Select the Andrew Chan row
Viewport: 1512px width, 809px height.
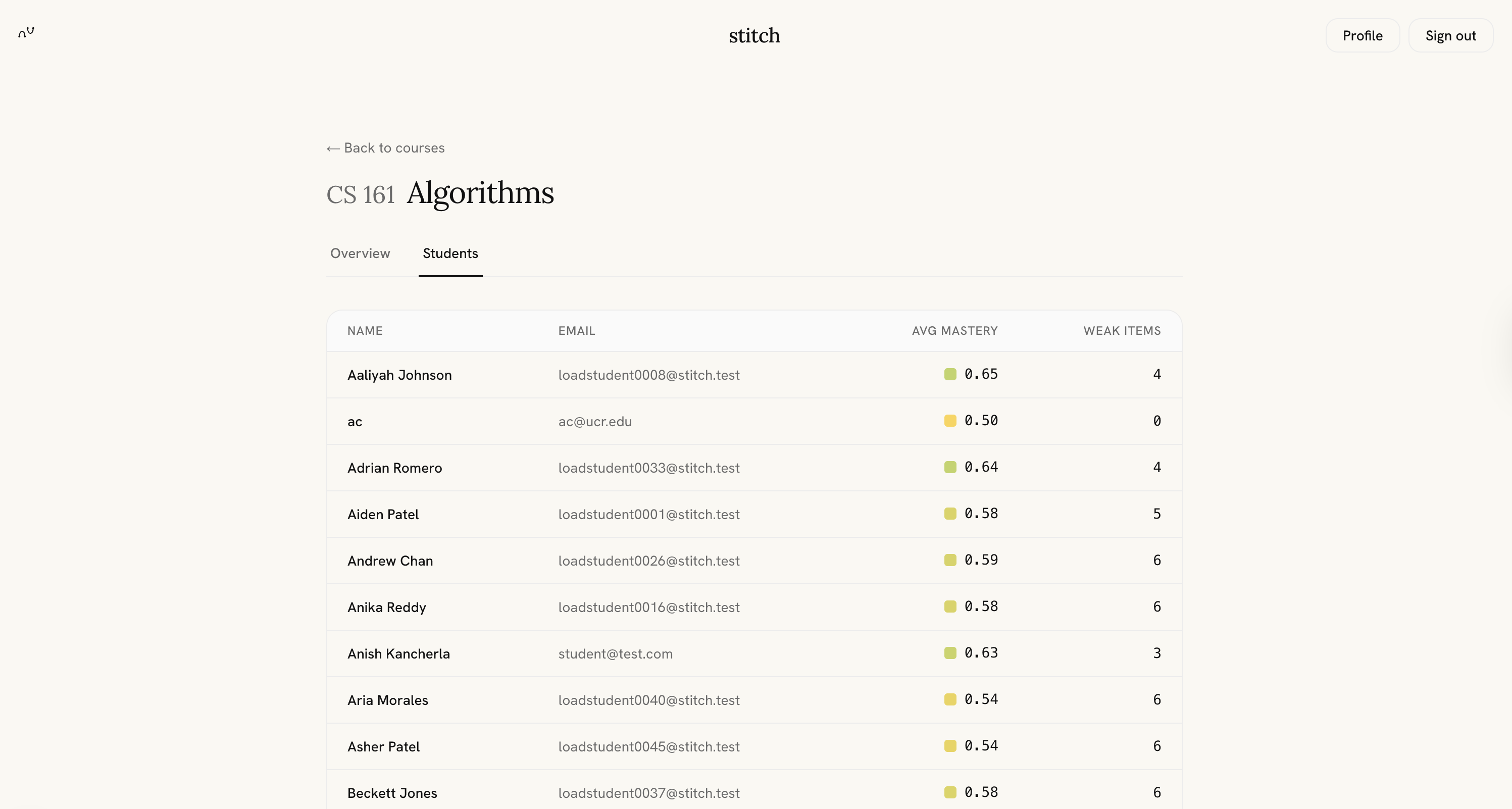[x=390, y=561]
